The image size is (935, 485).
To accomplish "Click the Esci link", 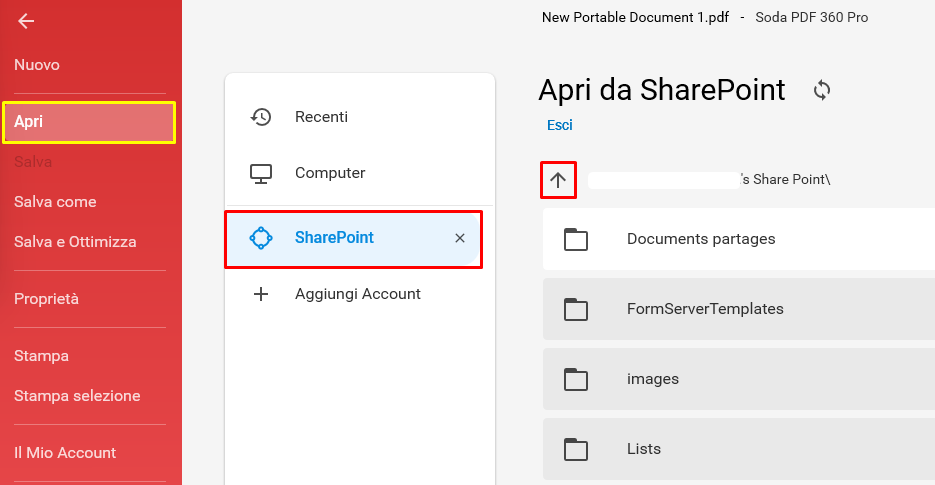I will click(559, 125).
